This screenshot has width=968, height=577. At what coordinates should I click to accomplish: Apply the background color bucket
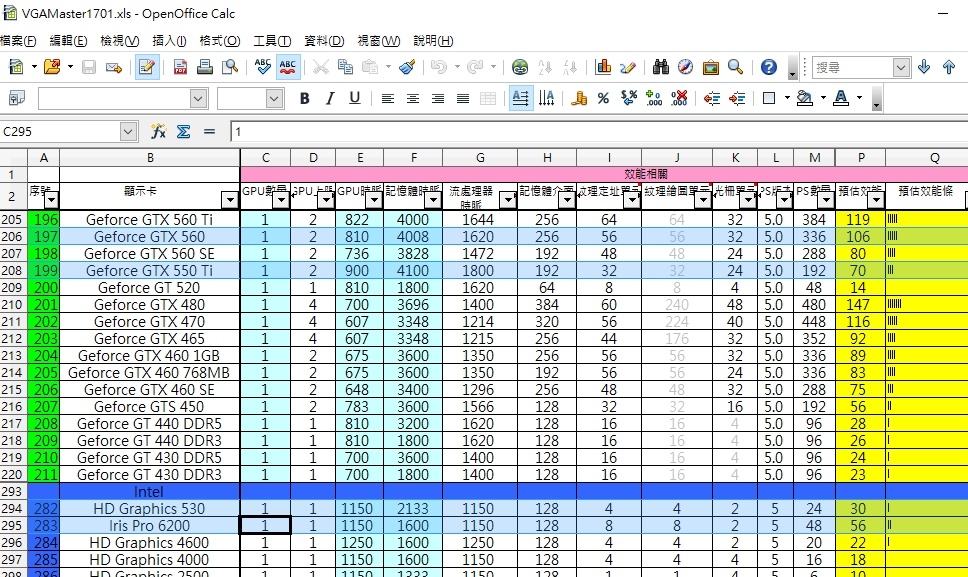click(x=804, y=98)
